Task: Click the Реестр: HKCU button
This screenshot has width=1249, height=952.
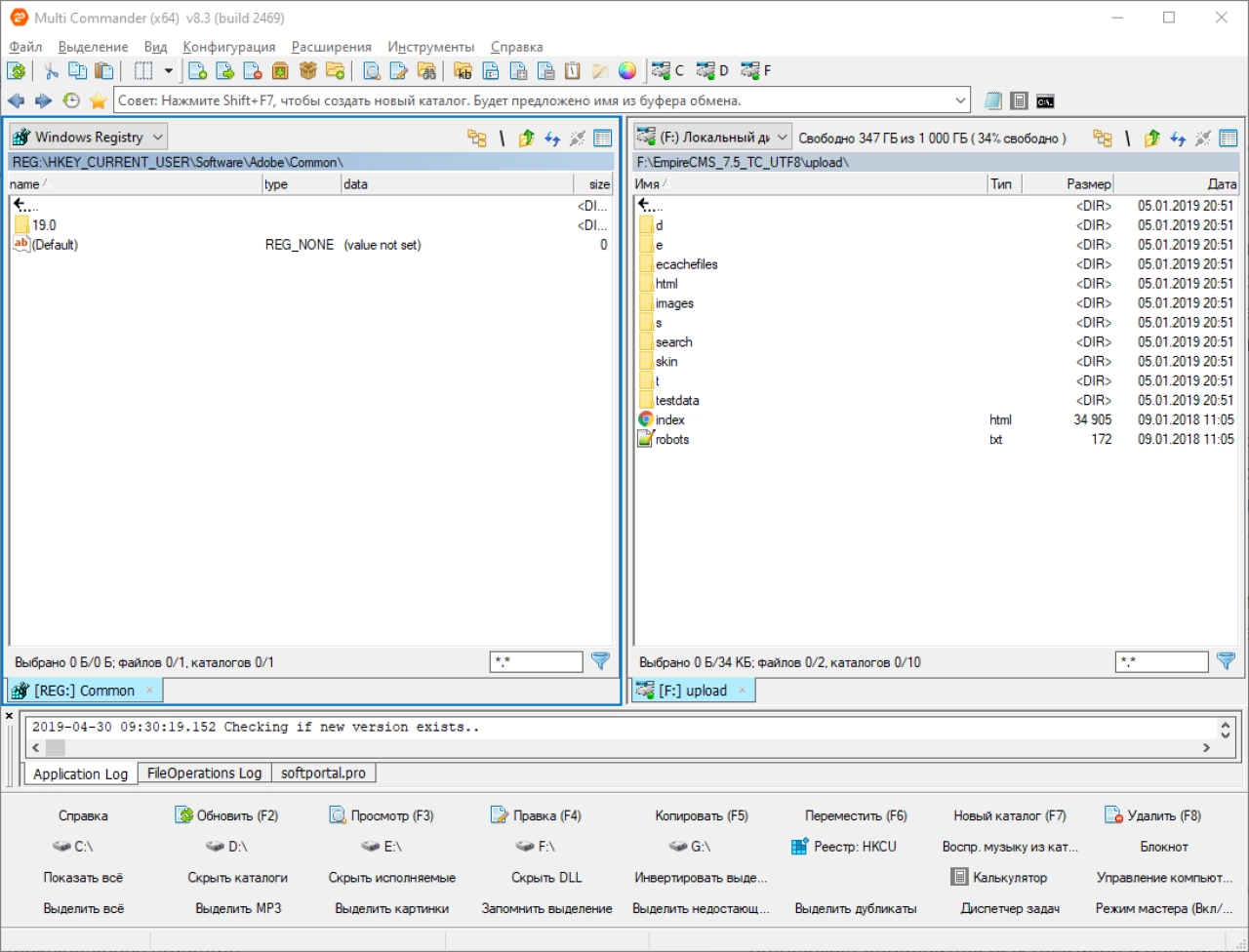Action: coord(844,847)
